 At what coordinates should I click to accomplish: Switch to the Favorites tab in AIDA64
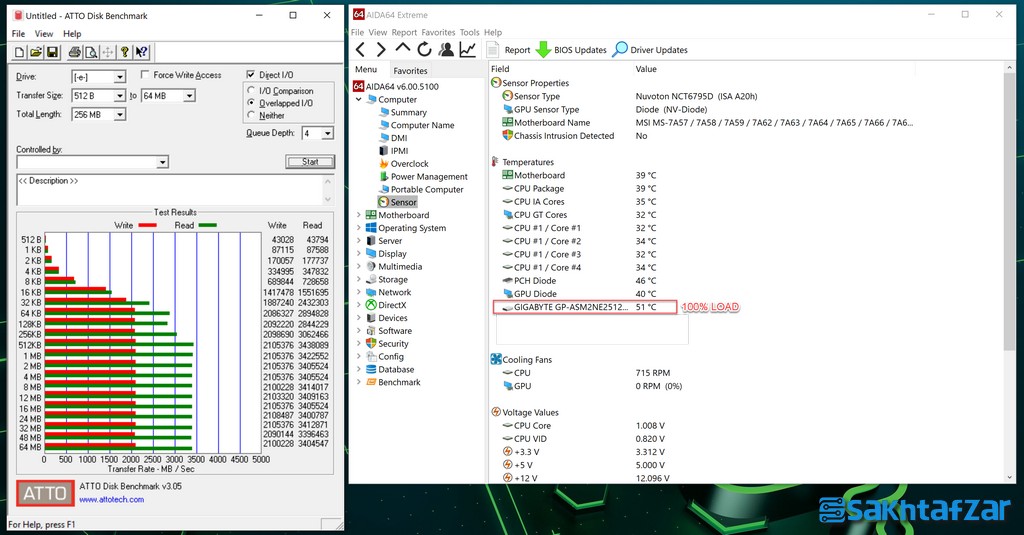(410, 71)
